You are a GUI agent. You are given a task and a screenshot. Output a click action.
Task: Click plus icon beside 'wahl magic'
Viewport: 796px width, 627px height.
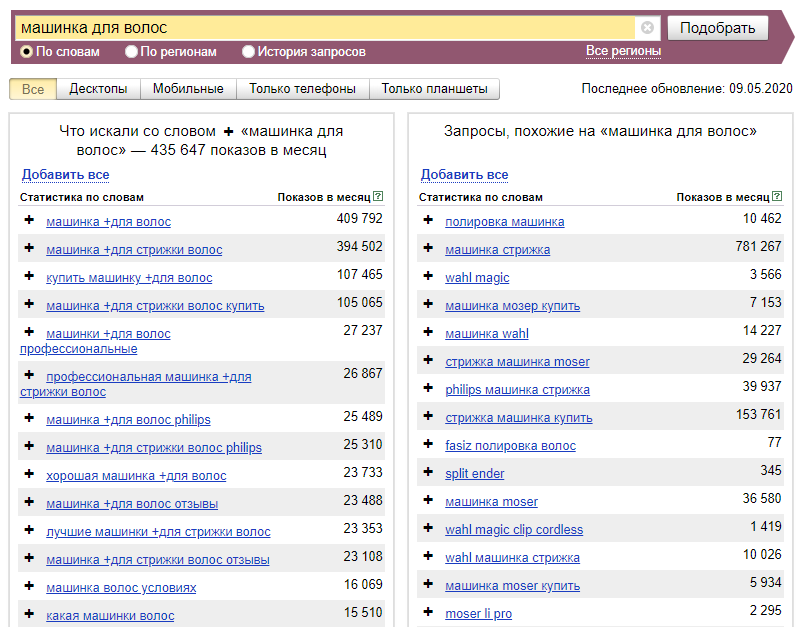coord(428,276)
